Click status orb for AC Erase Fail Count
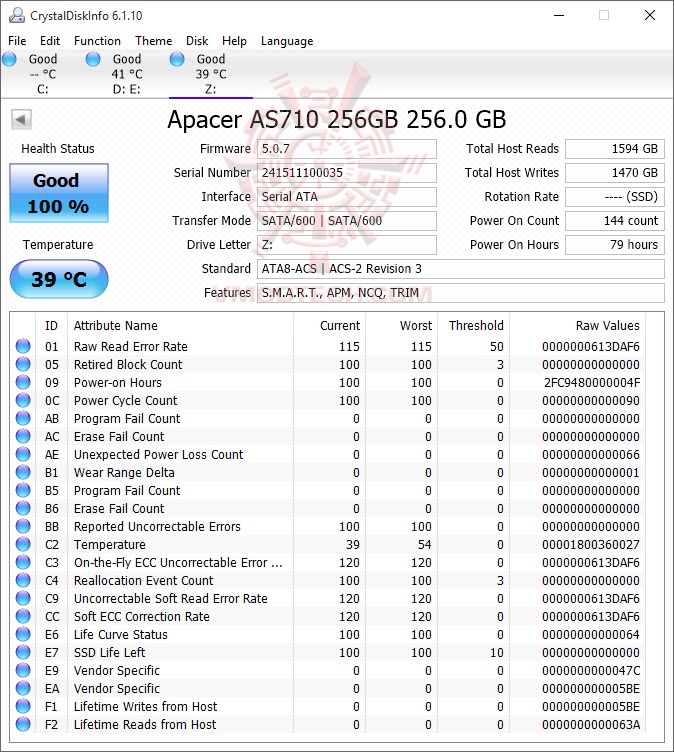This screenshot has width=674, height=752. 23,436
